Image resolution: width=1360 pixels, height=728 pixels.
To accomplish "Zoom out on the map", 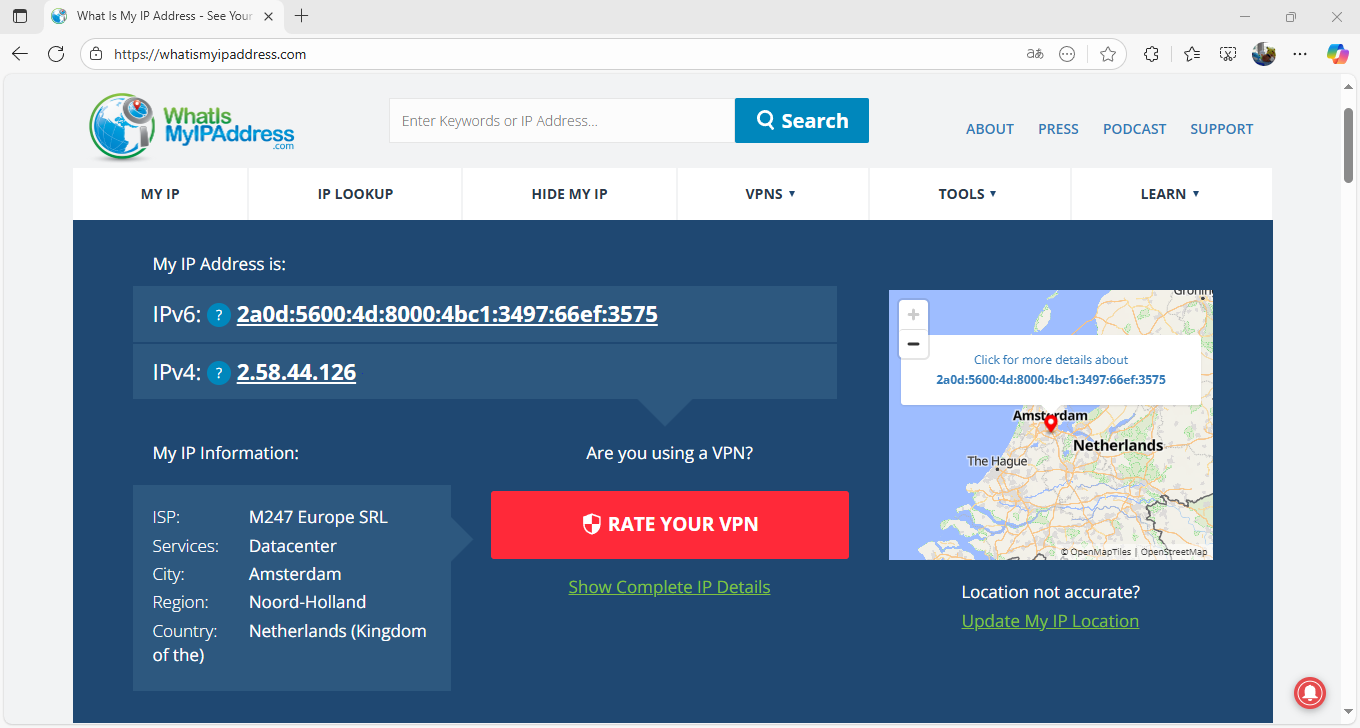I will point(913,343).
